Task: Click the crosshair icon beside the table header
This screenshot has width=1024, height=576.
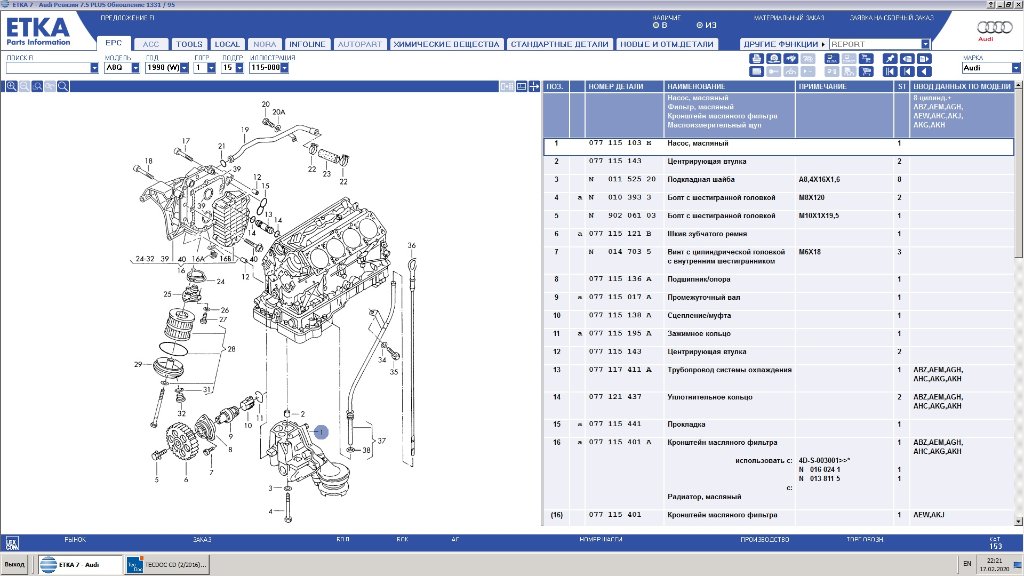Action: pyautogui.click(x=534, y=87)
